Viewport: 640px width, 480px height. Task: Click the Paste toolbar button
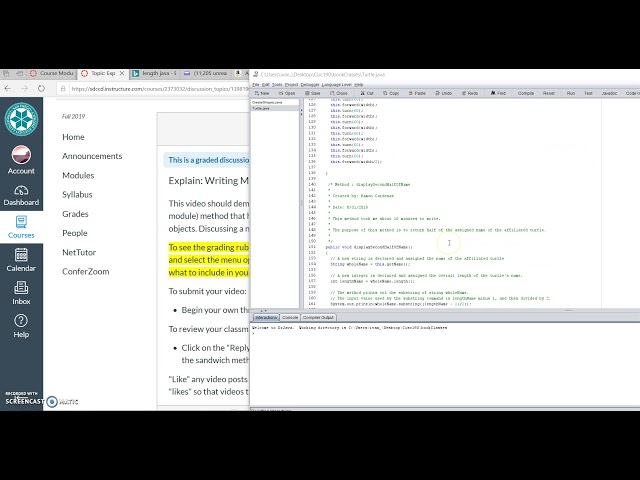(417, 93)
